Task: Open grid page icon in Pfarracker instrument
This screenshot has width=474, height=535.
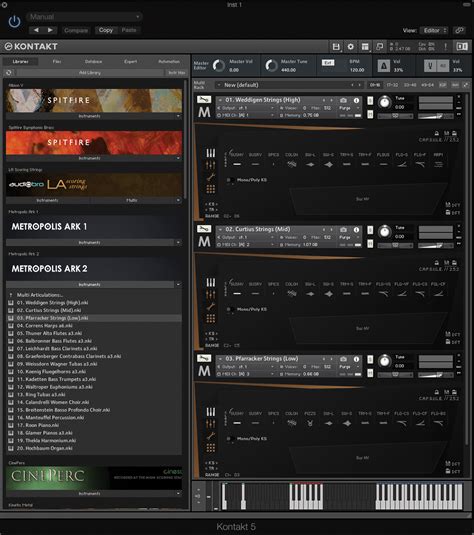Action: [211, 448]
